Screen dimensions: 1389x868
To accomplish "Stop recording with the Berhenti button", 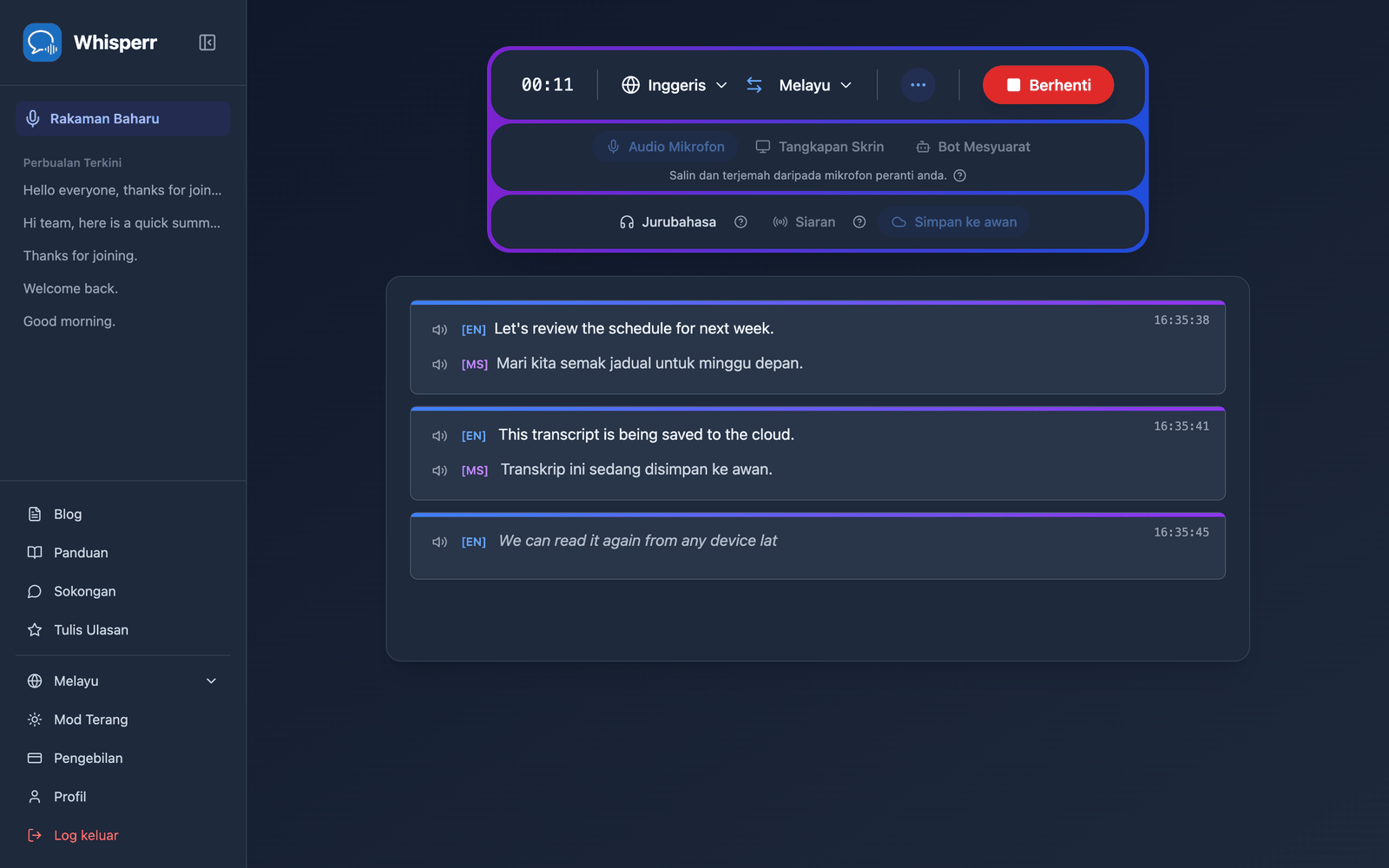I will [1048, 85].
